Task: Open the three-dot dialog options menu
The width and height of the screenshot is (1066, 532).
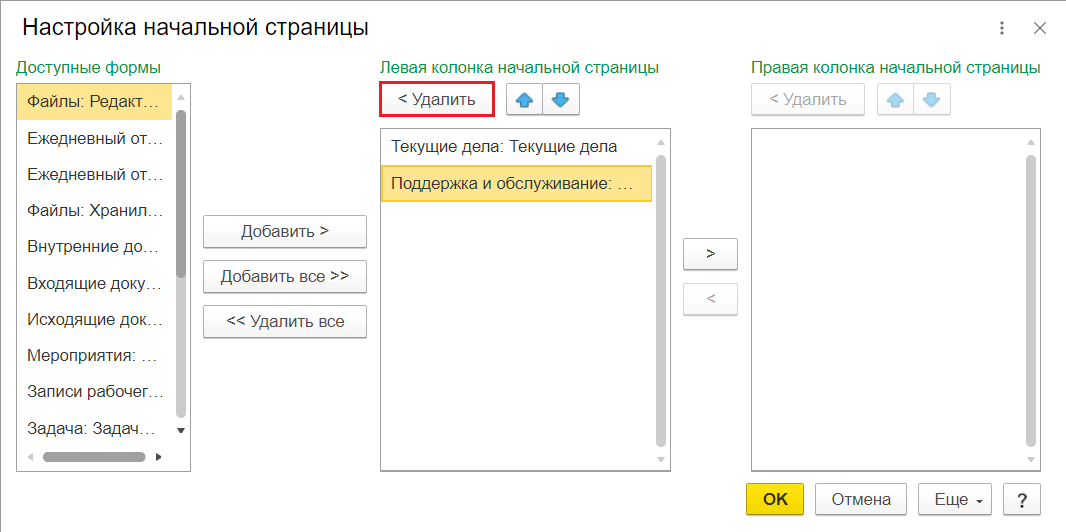Action: [x=1001, y=28]
